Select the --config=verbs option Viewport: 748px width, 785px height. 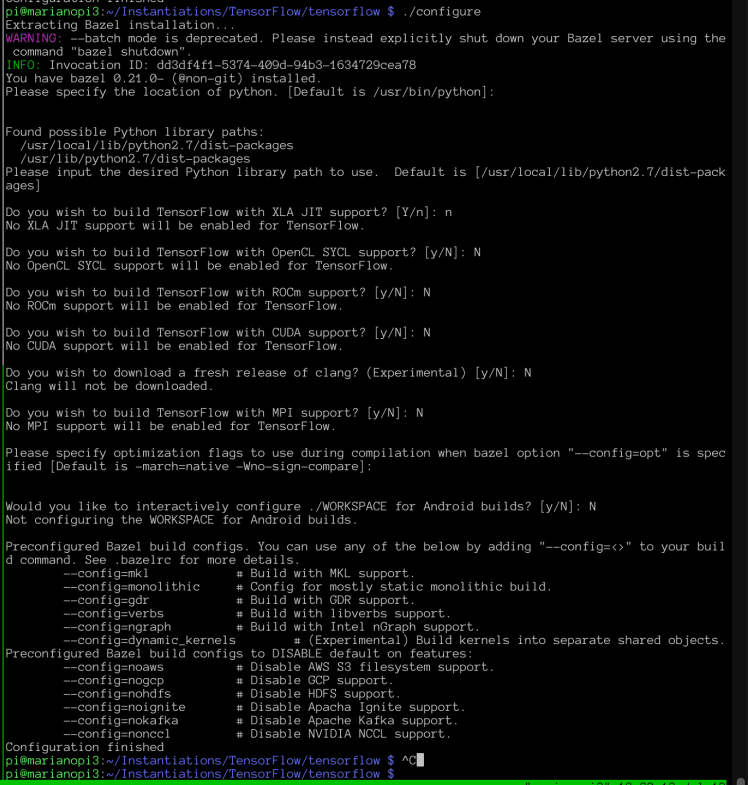pos(114,614)
